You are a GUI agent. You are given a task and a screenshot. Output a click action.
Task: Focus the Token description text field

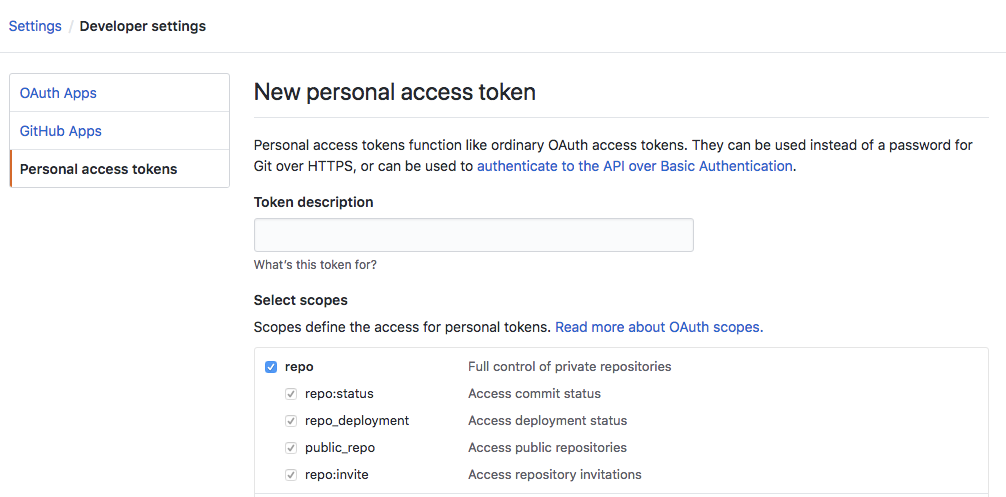point(473,235)
